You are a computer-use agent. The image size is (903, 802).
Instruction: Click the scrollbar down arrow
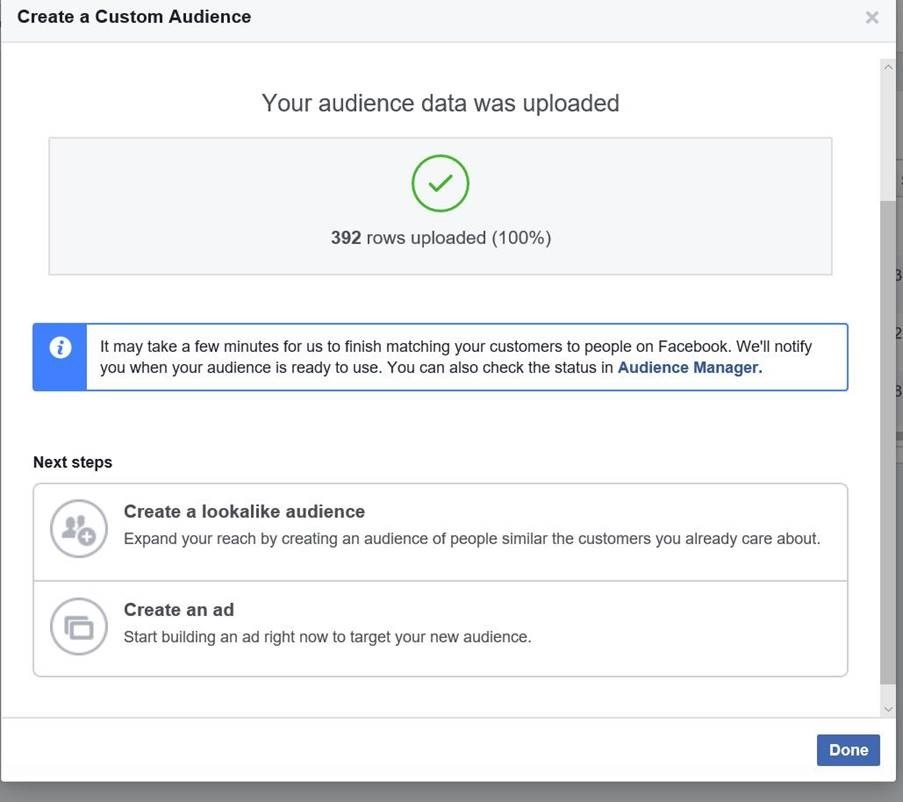[888, 708]
